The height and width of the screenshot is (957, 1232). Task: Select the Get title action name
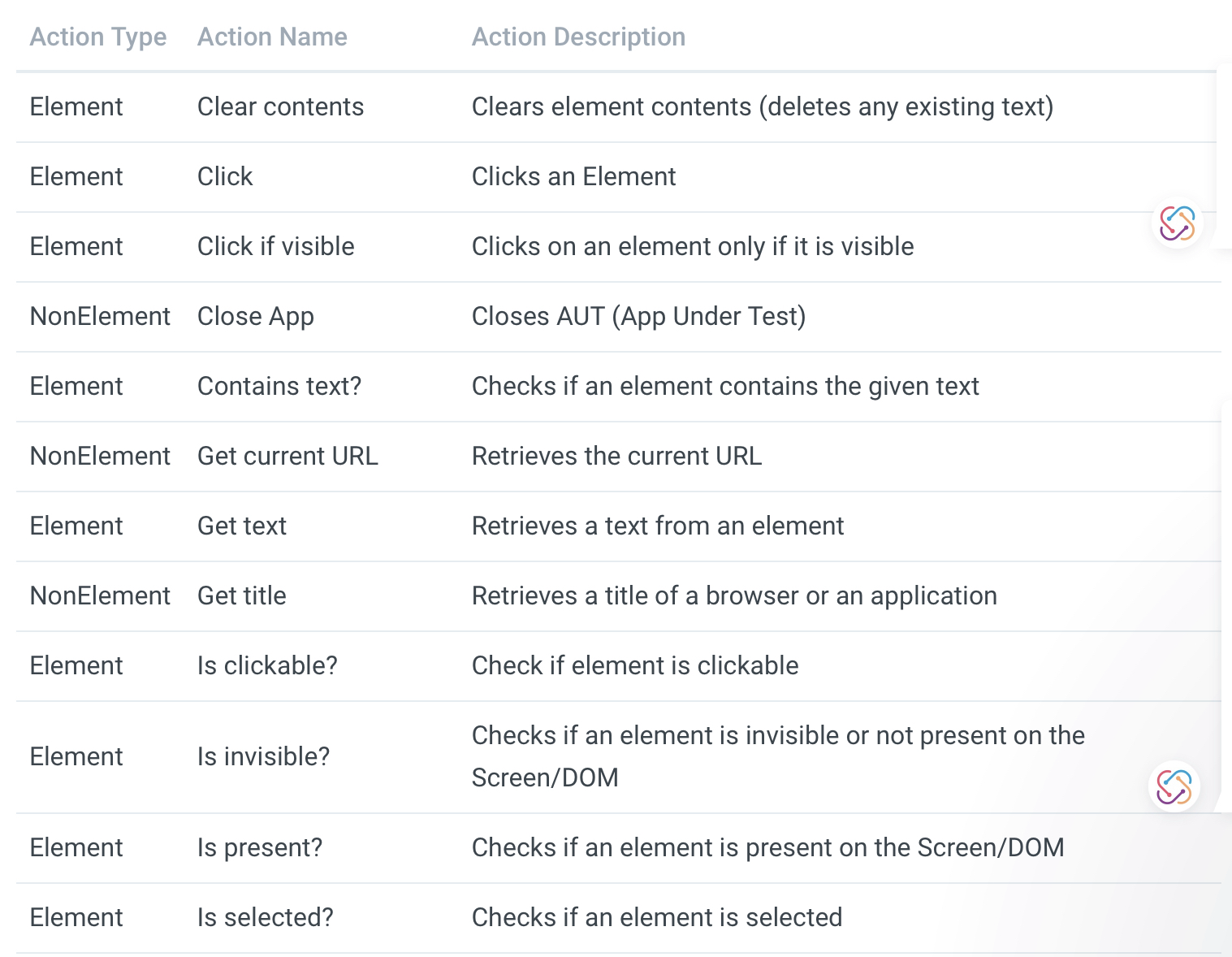coord(242,595)
